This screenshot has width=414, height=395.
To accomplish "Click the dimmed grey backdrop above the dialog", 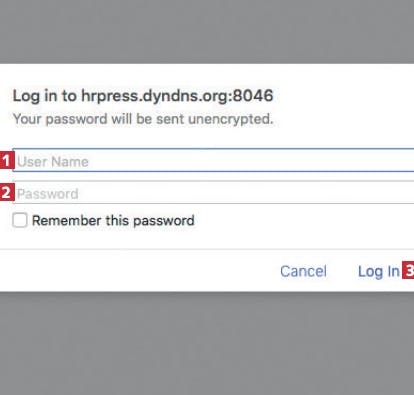I will tap(207, 32).
